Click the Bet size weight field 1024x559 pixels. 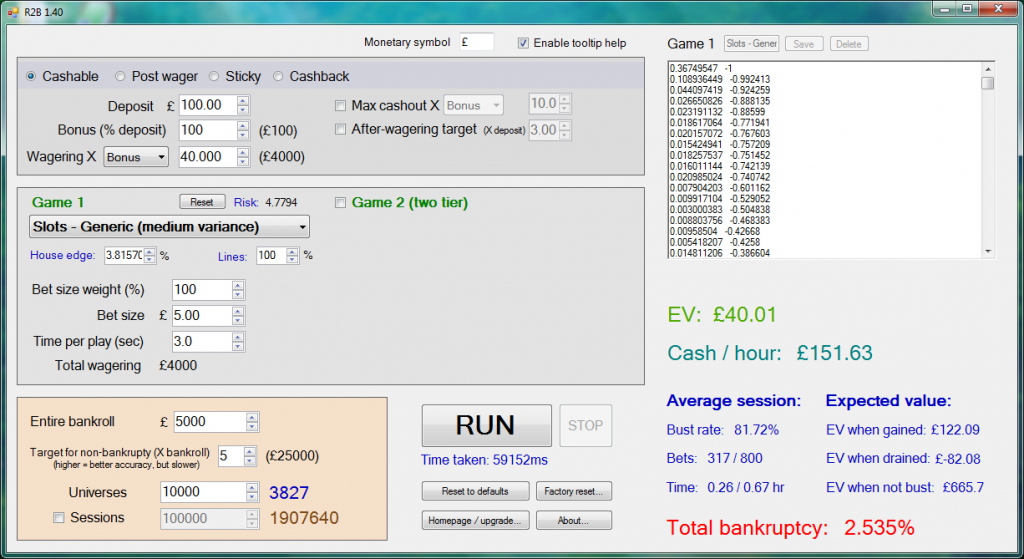[x=202, y=290]
